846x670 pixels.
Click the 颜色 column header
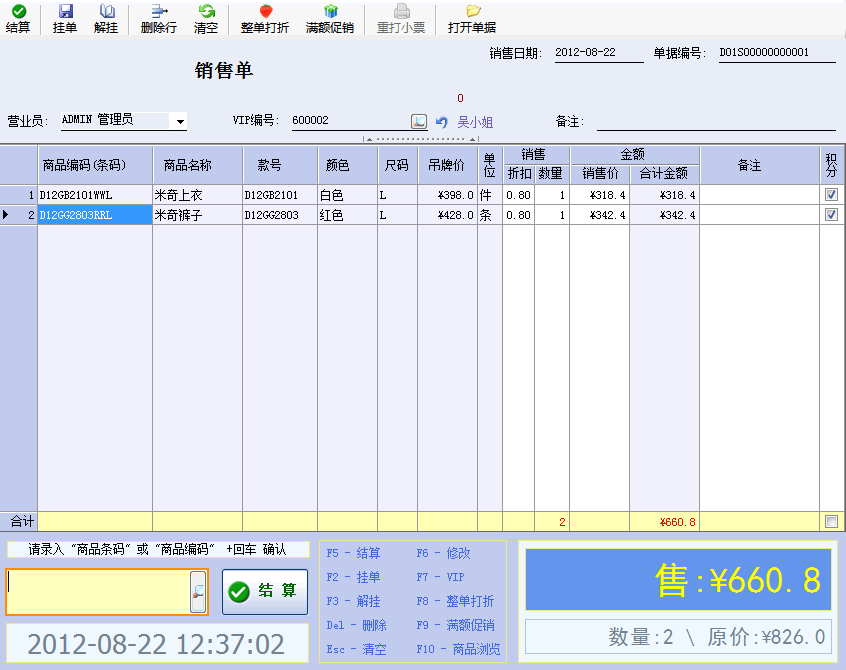(x=347, y=165)
